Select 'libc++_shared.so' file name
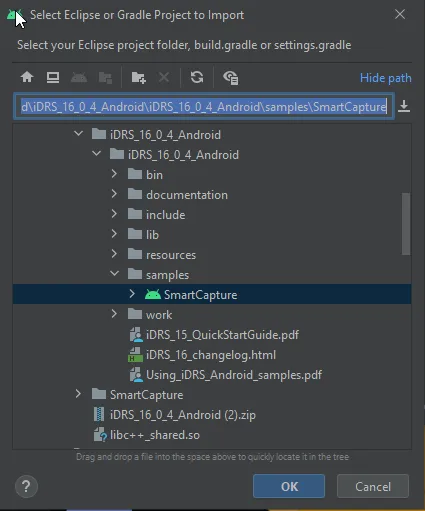Viewport: 425px width, 511px height. click(x=155, y=435)
